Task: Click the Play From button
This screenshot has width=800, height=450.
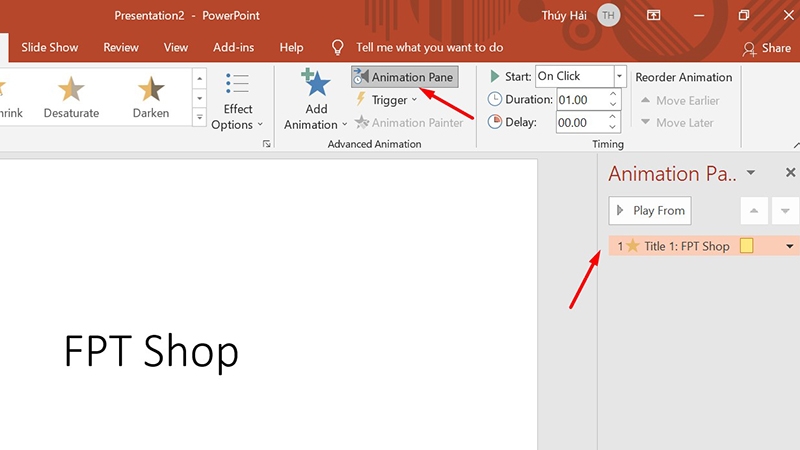Action: (x=650, y=211)
